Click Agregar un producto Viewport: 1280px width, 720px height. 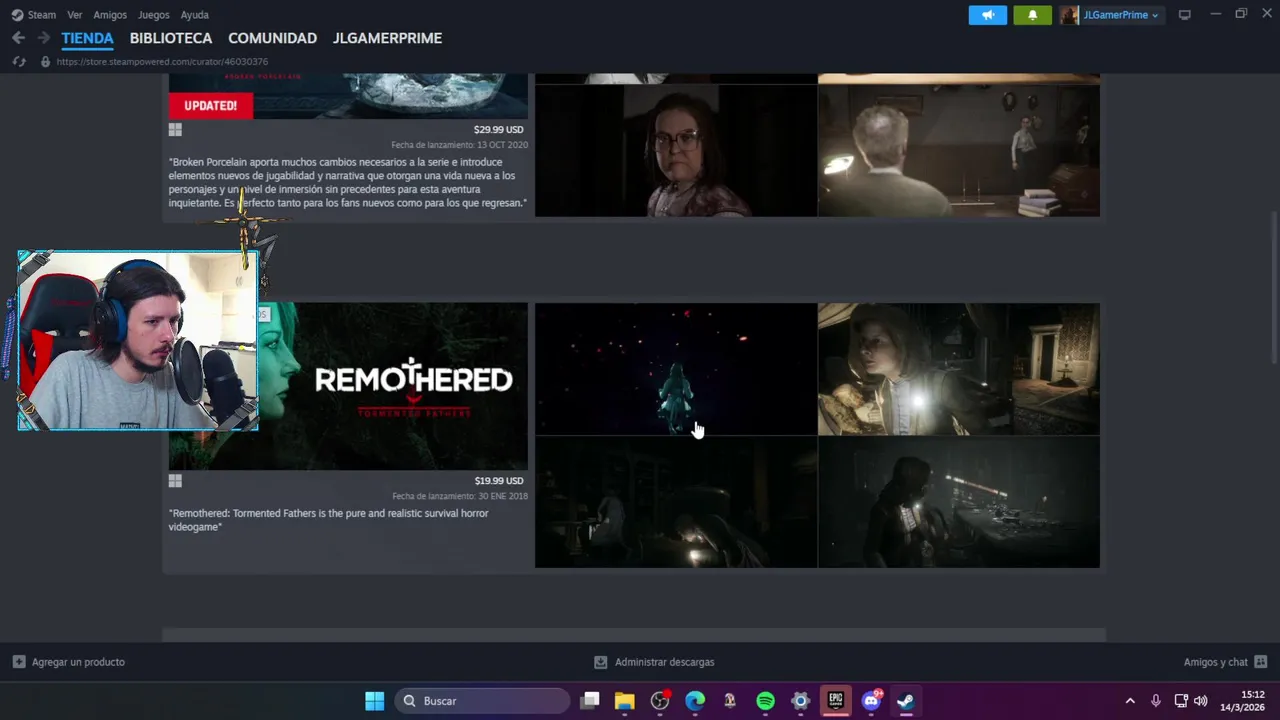point(69,662)
